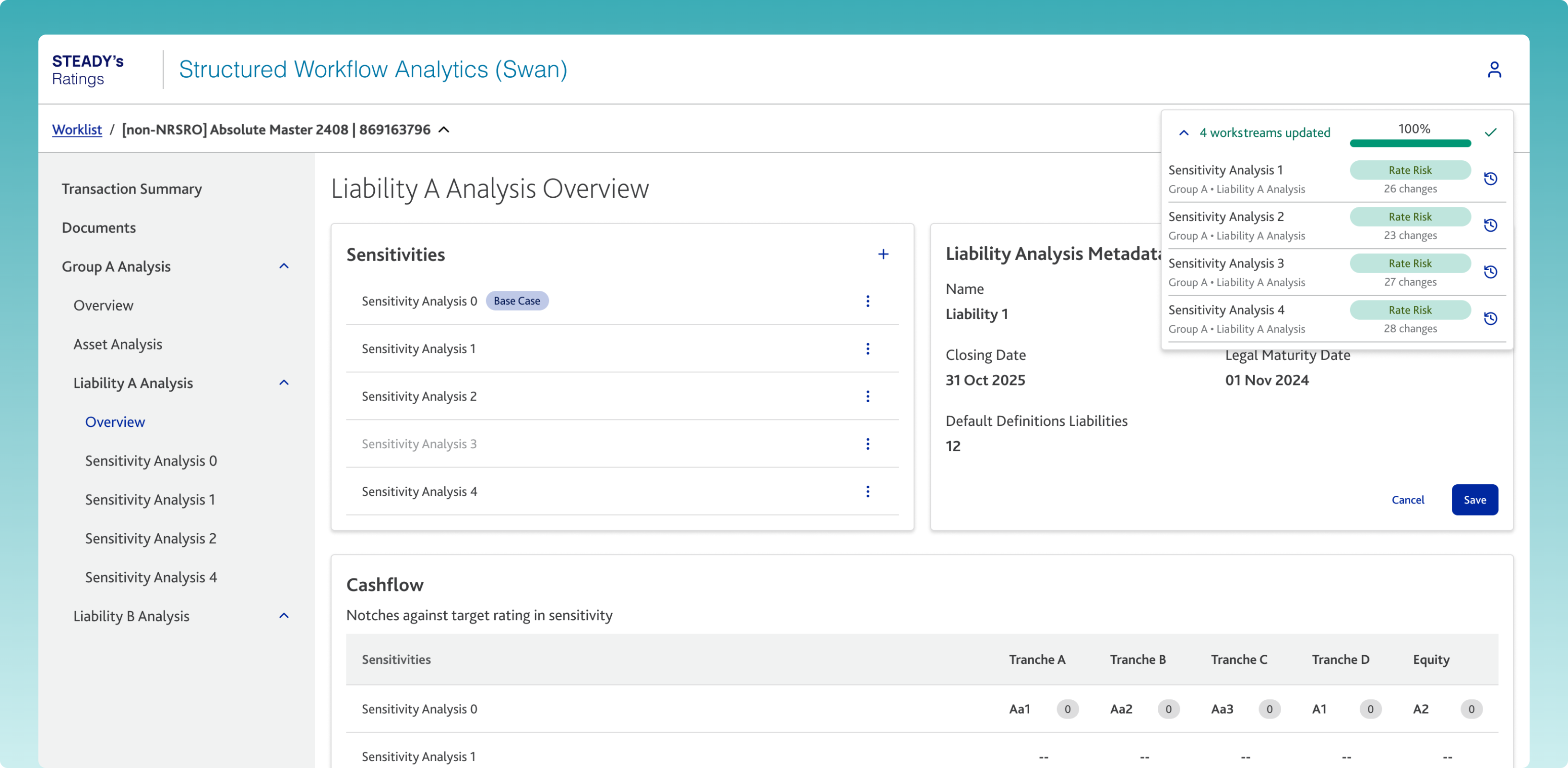Open kebab menu for Sensitivity Analysis 2 row

click(x=867, y=396)
